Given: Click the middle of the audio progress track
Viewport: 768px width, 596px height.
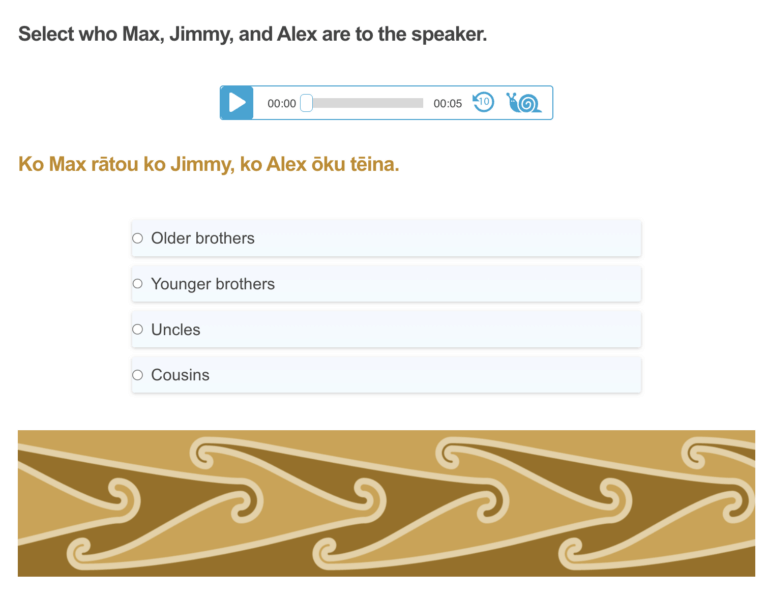Looking at the screenshot, I should point(365,103).
